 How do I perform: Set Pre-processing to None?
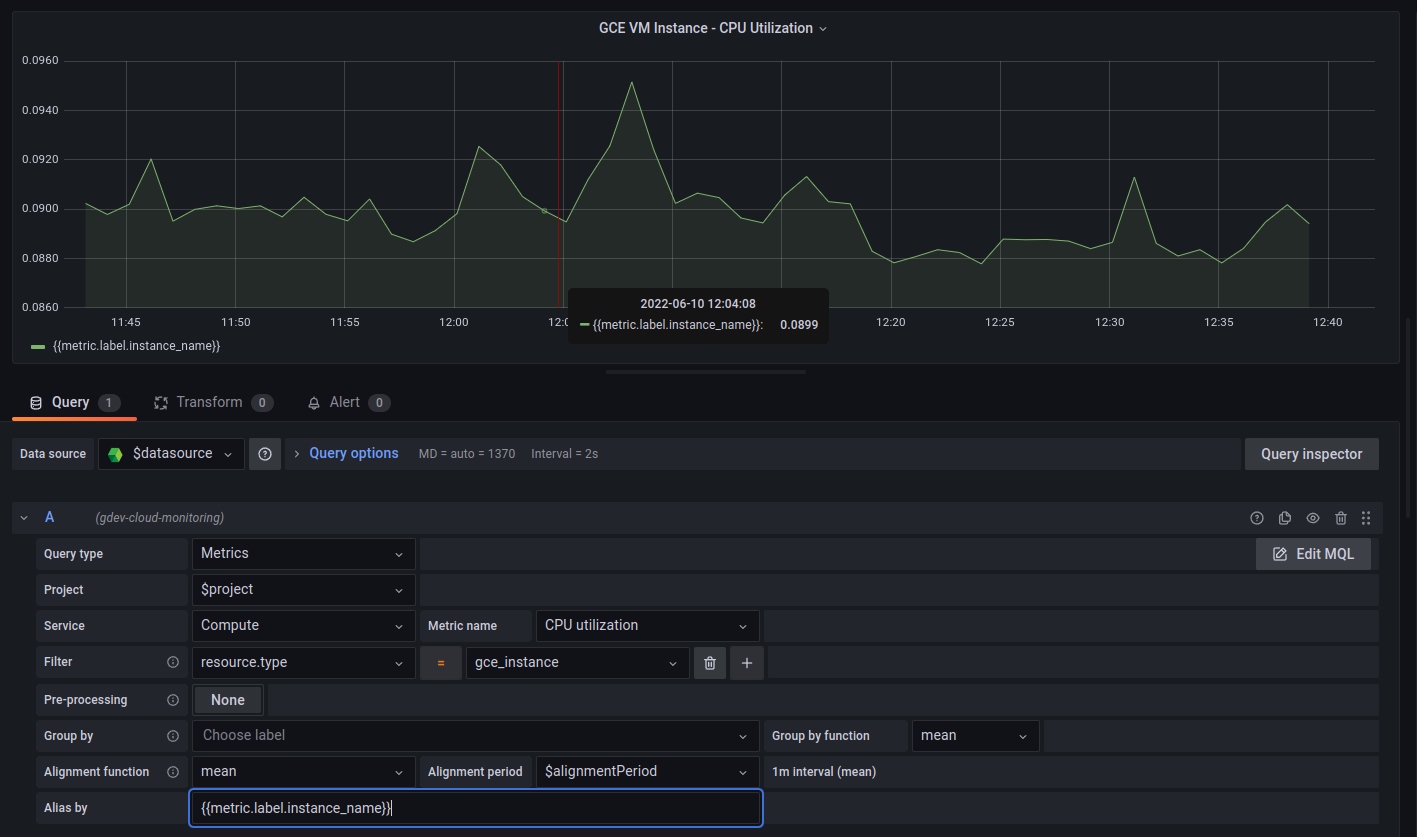pos(227,699)
